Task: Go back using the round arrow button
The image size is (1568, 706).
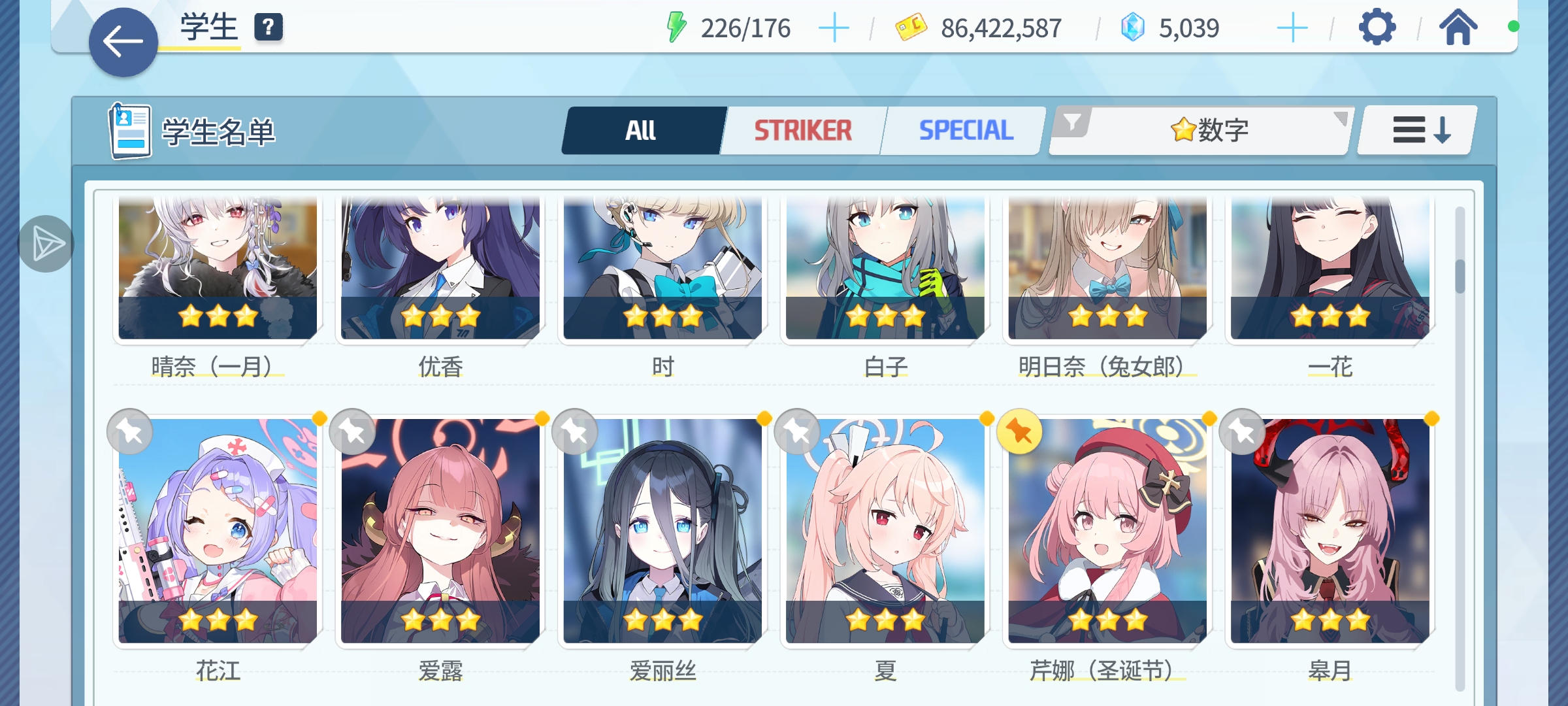Action: 123,42
